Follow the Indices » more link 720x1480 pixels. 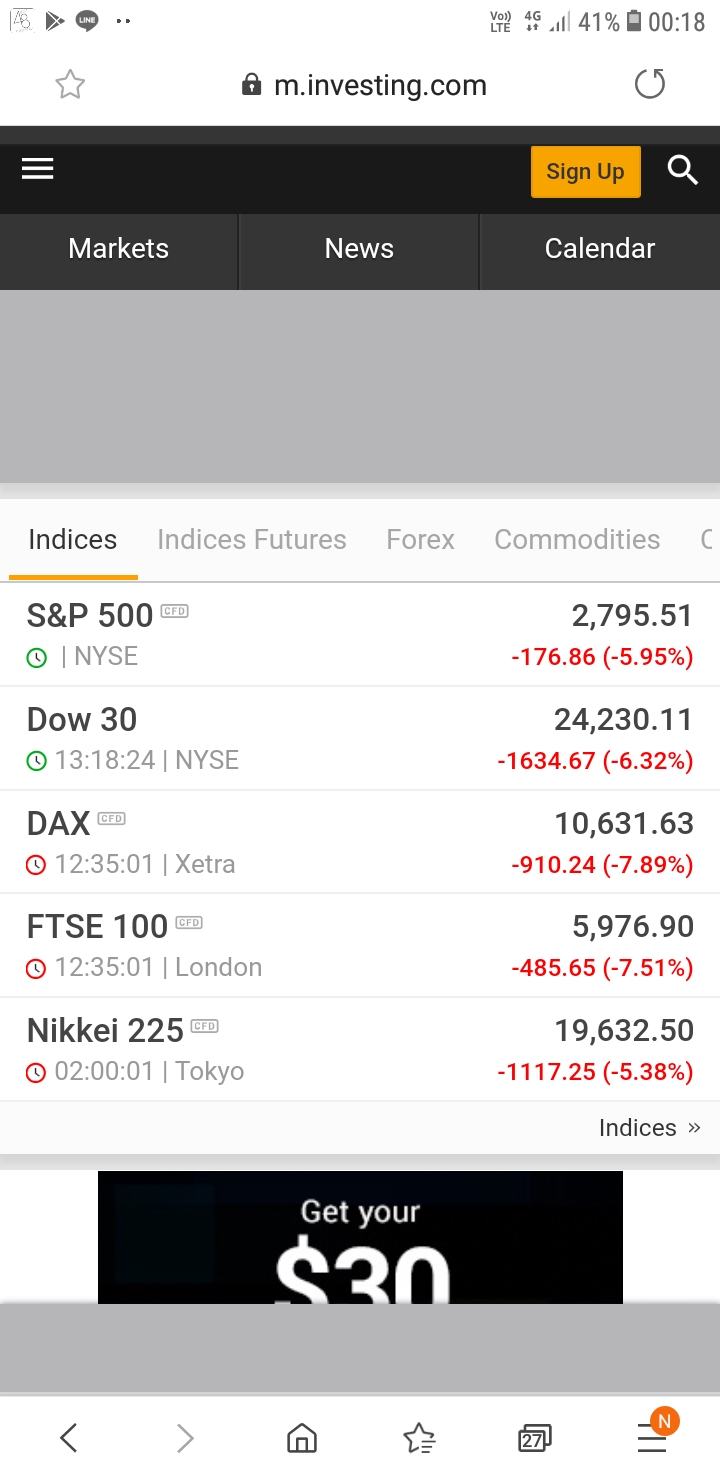click(x=650, y=1128)
